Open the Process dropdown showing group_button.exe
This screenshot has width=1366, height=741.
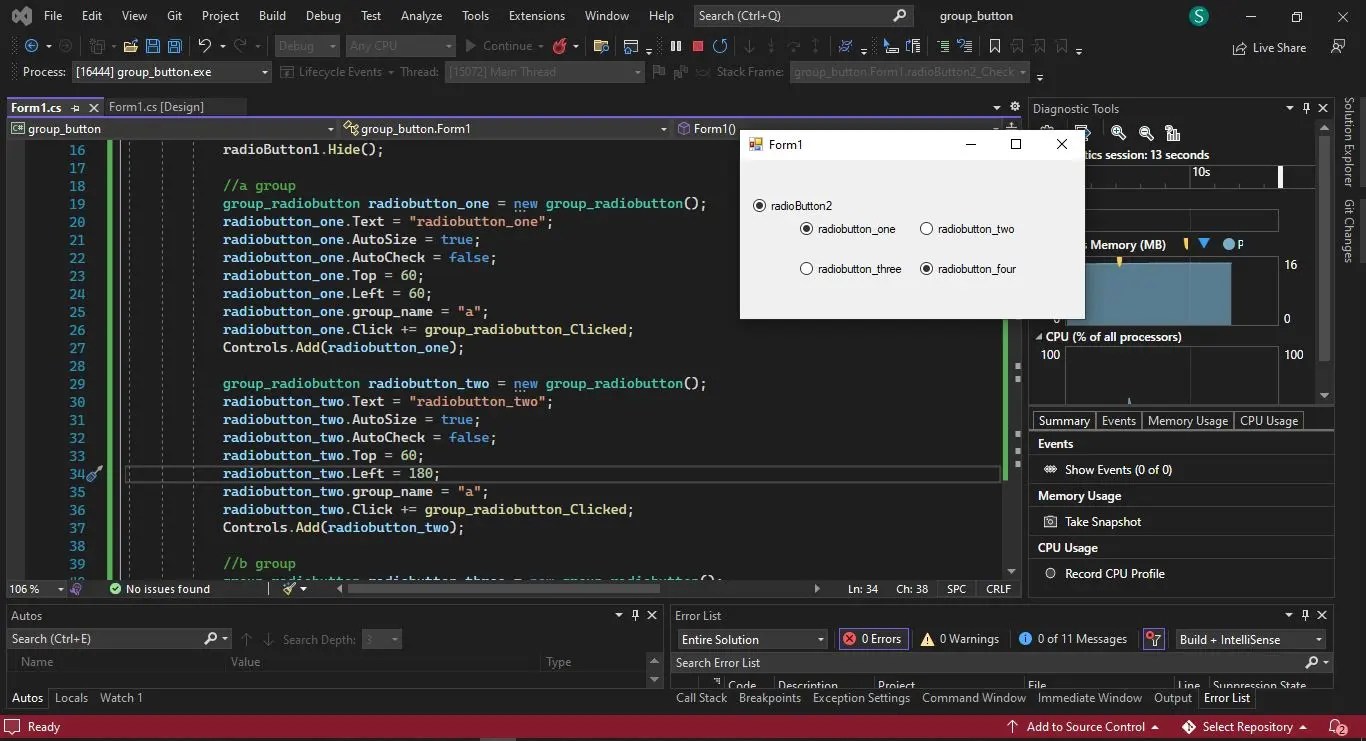[x=264, y=71]
